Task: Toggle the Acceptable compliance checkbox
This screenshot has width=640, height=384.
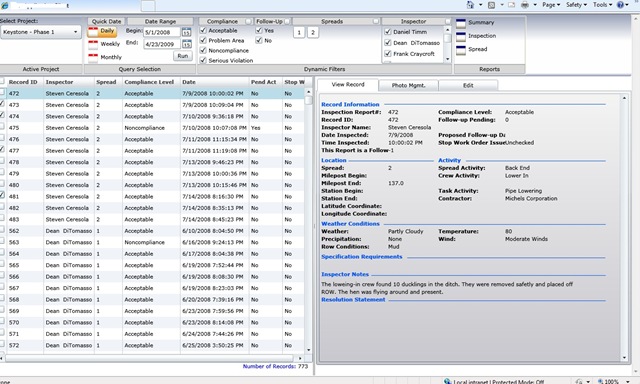Action: pyautogui.click(x=203, y=30)
